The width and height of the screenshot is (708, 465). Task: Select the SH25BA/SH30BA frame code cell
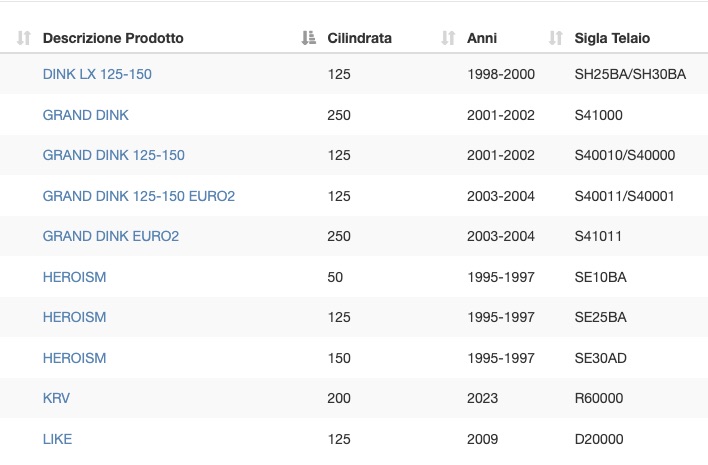630,74
